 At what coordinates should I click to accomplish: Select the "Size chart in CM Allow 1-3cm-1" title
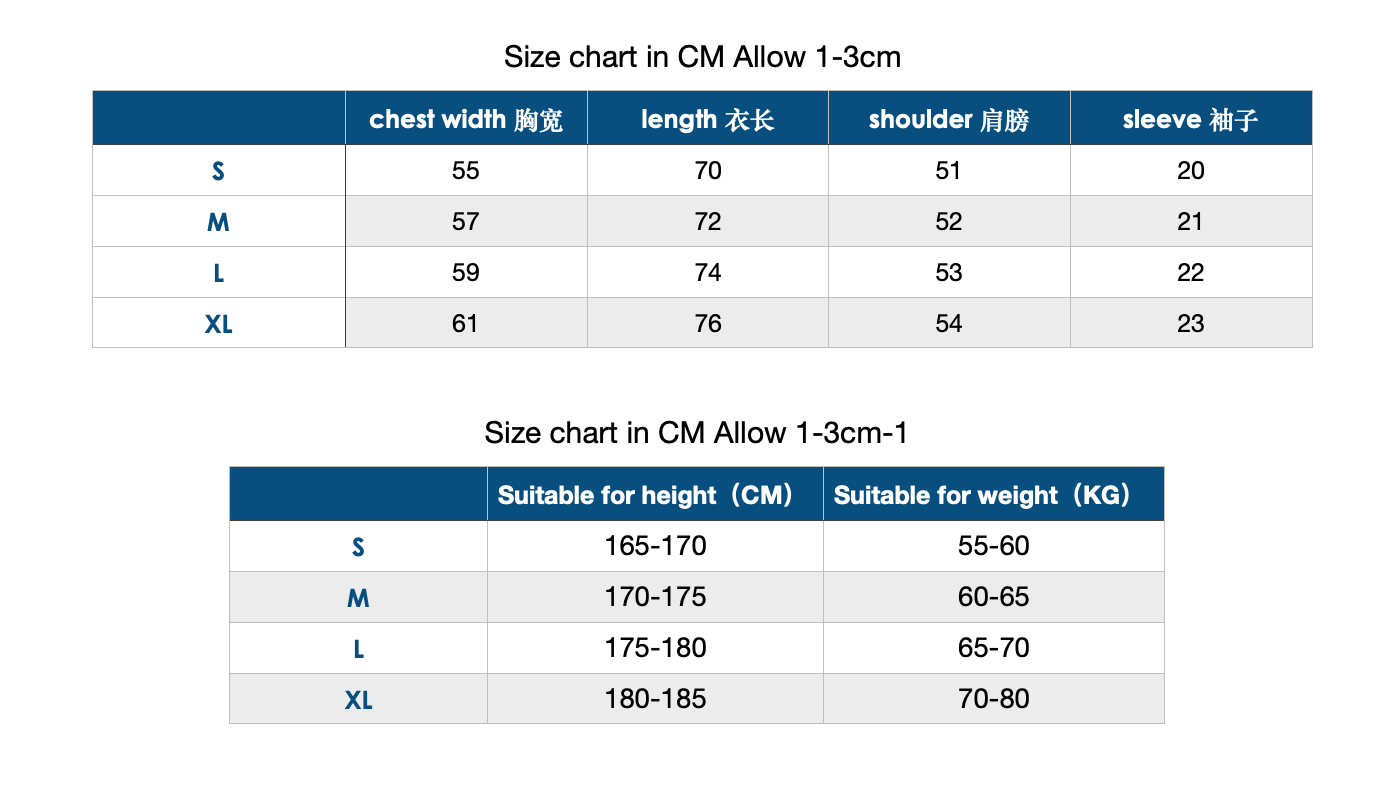[x=696, y=433]
